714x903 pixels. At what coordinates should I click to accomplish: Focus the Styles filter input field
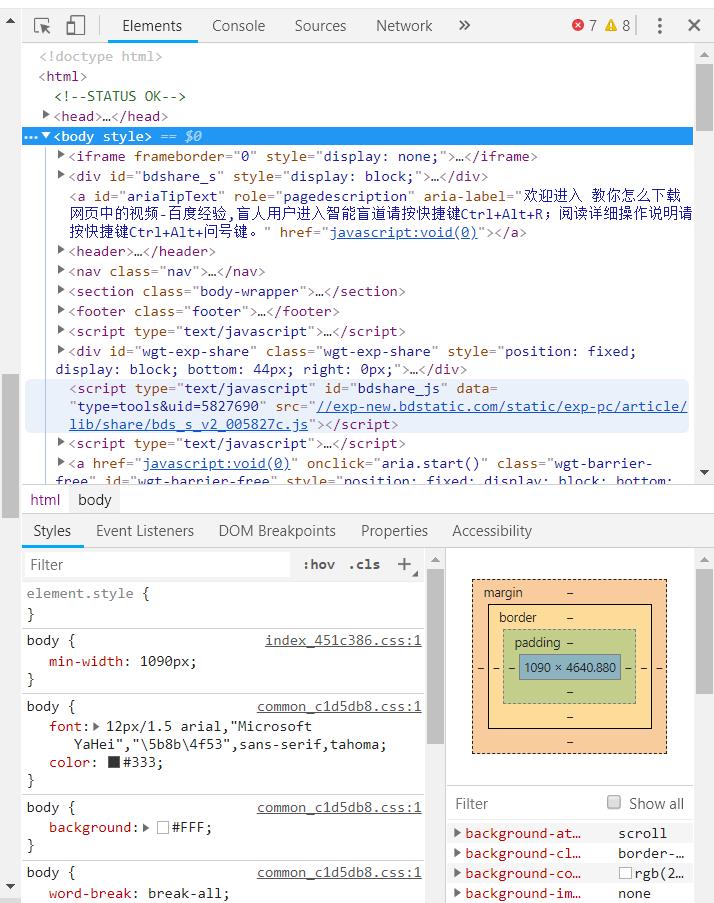[157, 564]
